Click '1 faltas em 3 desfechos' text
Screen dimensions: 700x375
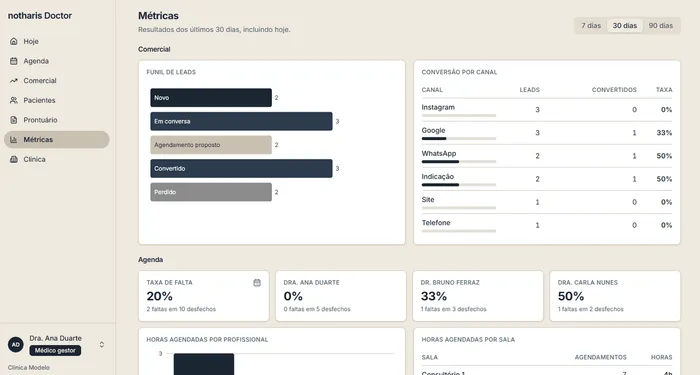(454, 309)
